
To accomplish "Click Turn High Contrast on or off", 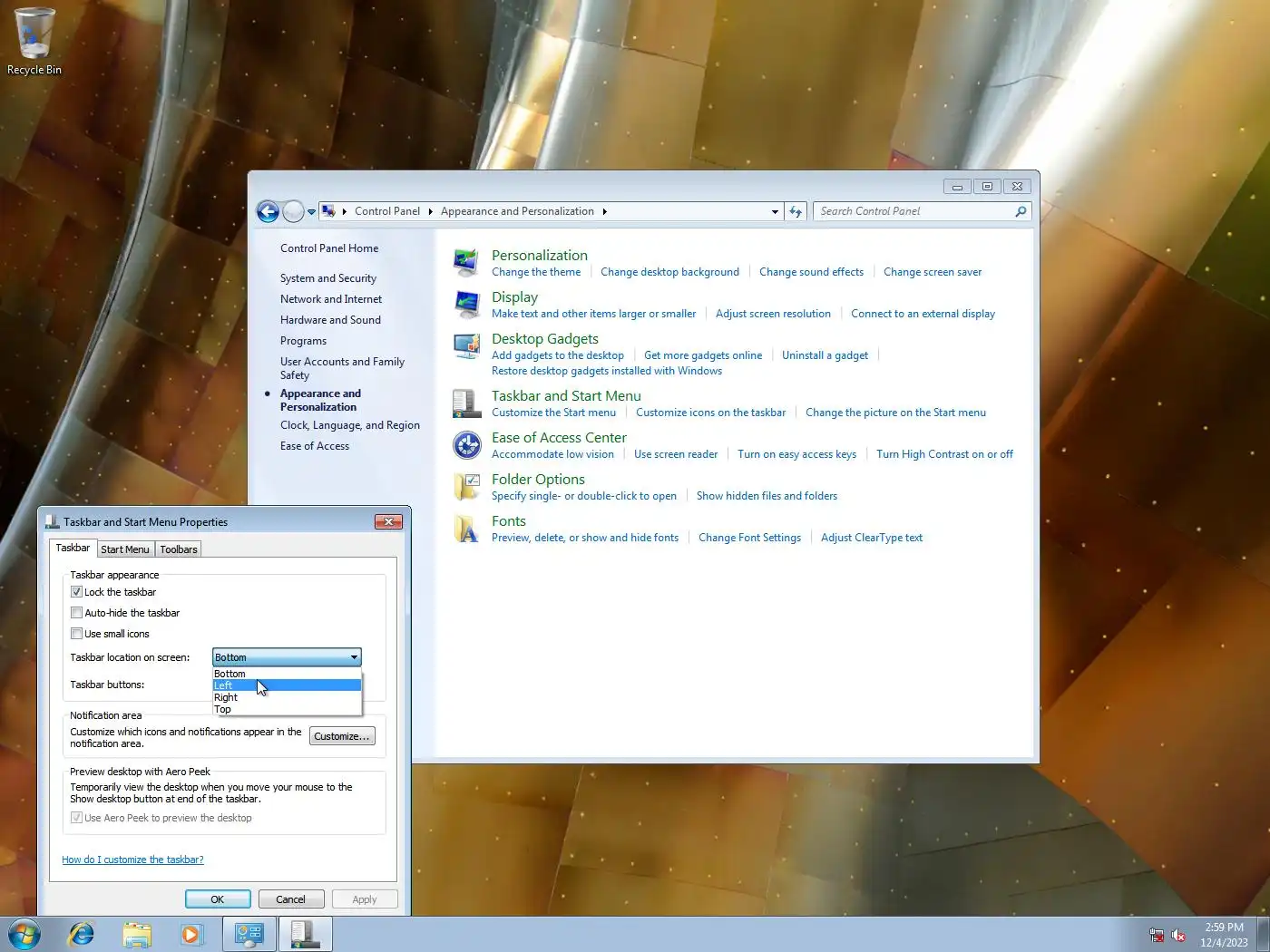I will click(944, 454).
